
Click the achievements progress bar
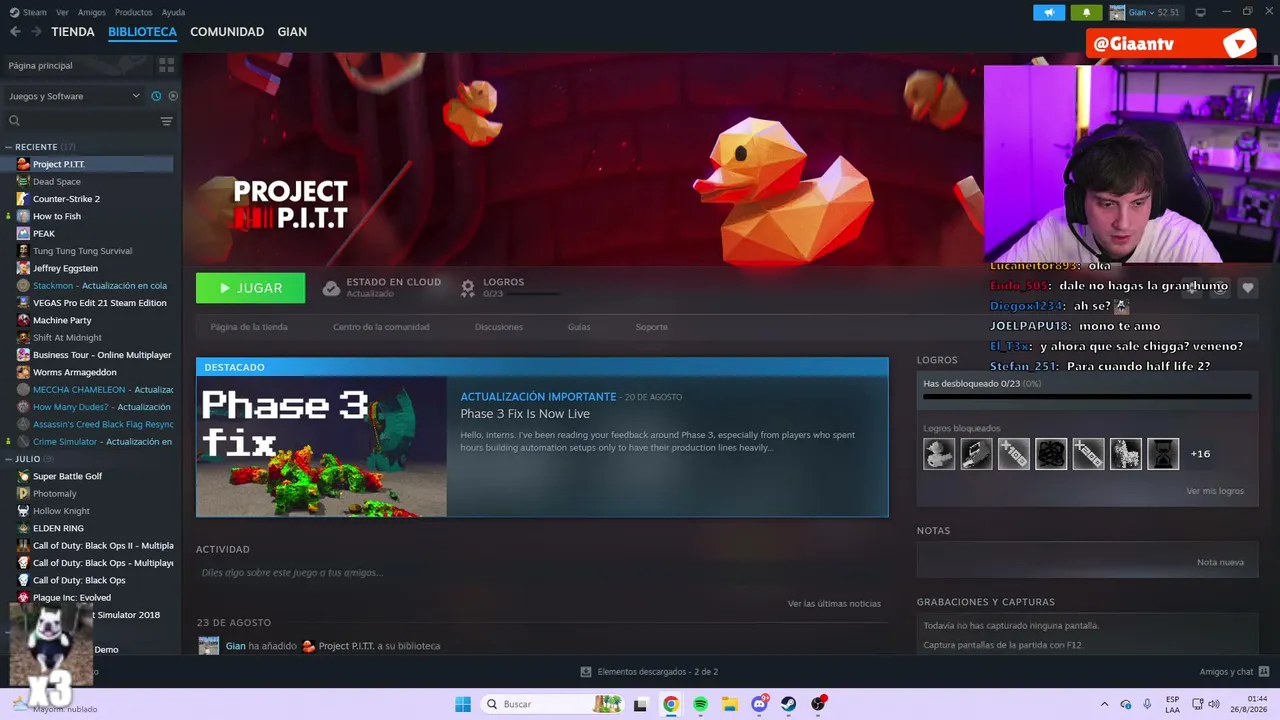1087,397
